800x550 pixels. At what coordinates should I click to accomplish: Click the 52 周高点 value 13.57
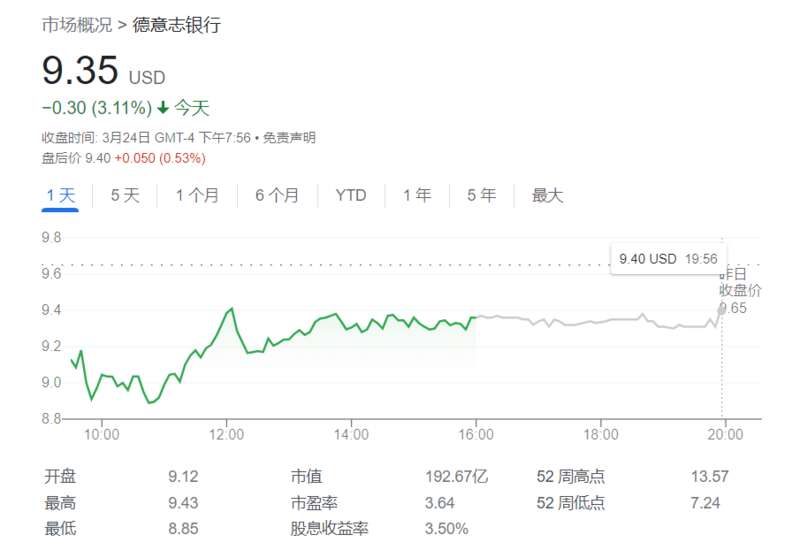coord(710,477)
